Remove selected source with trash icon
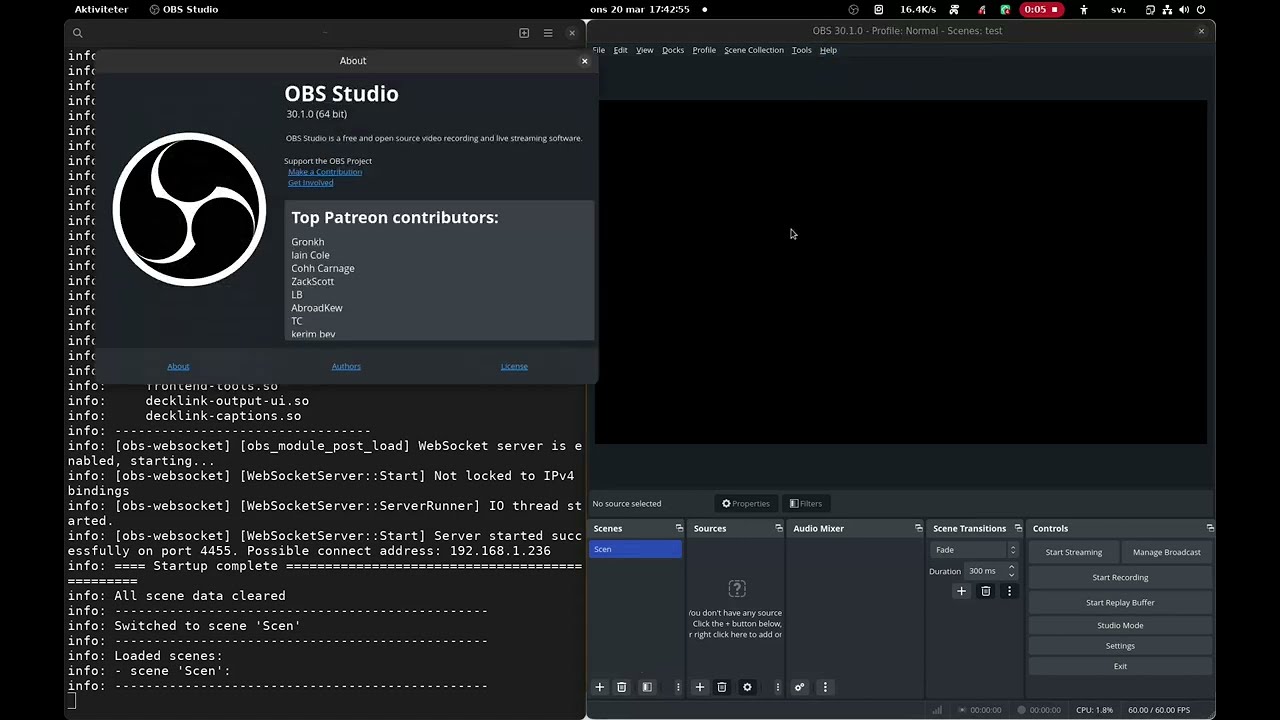The height and width of the screenshot is (720, 1280). (721, 687)
